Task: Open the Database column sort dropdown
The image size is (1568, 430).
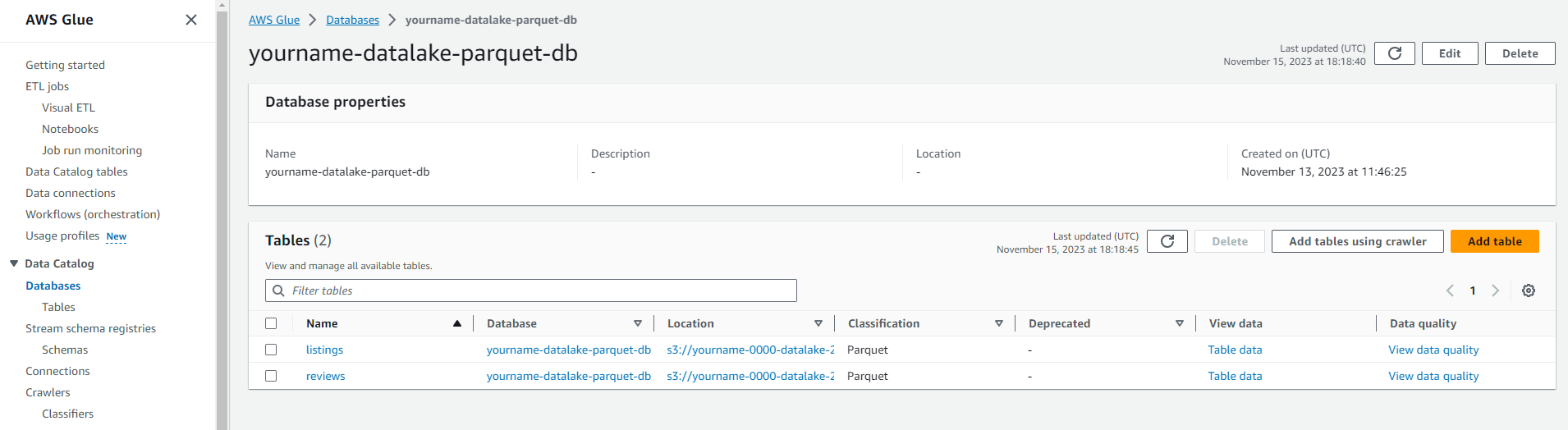Action: pos(638,323)
